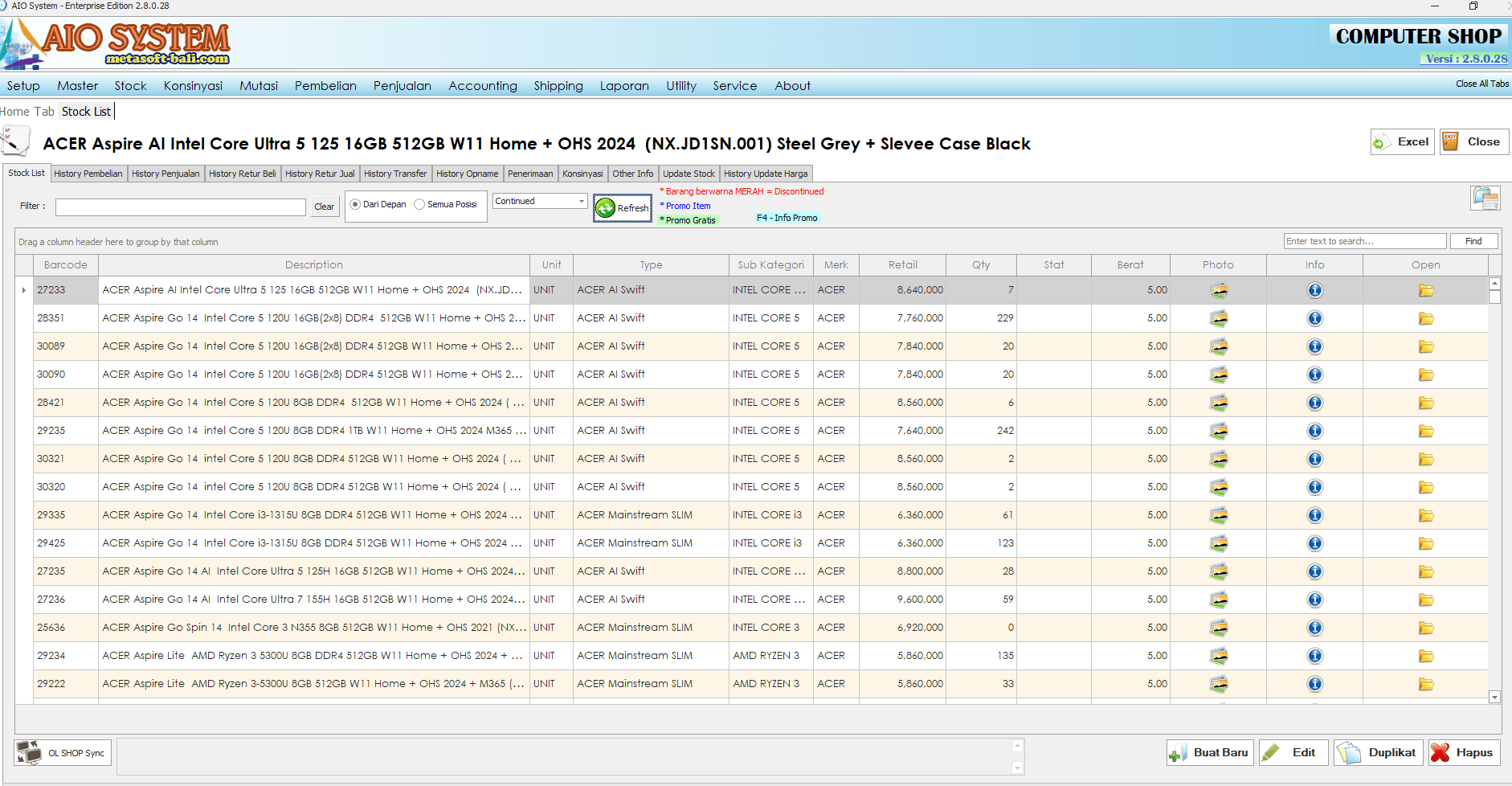
Task: Open folder icon for barcode 27233
Action: point(1425,290)
